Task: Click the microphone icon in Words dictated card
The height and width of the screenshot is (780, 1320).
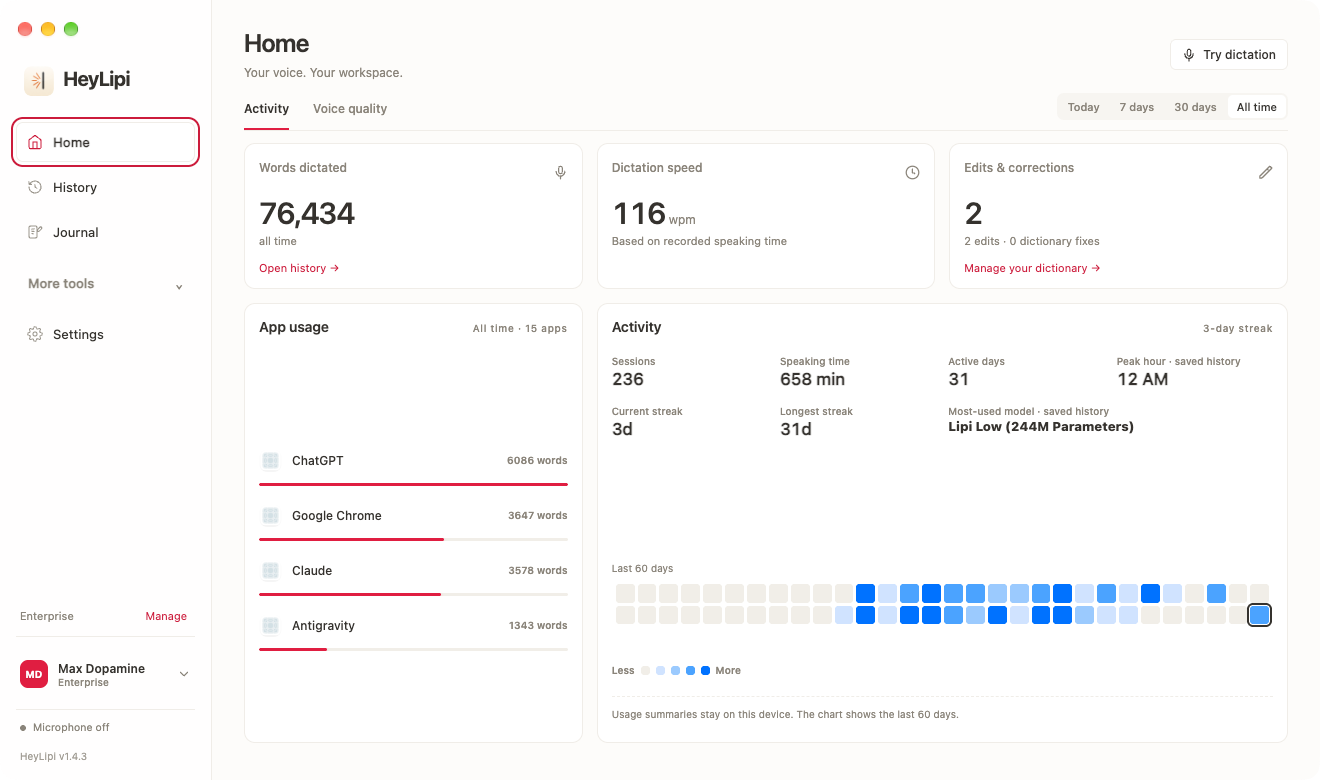Action: [x=560, y=173]
